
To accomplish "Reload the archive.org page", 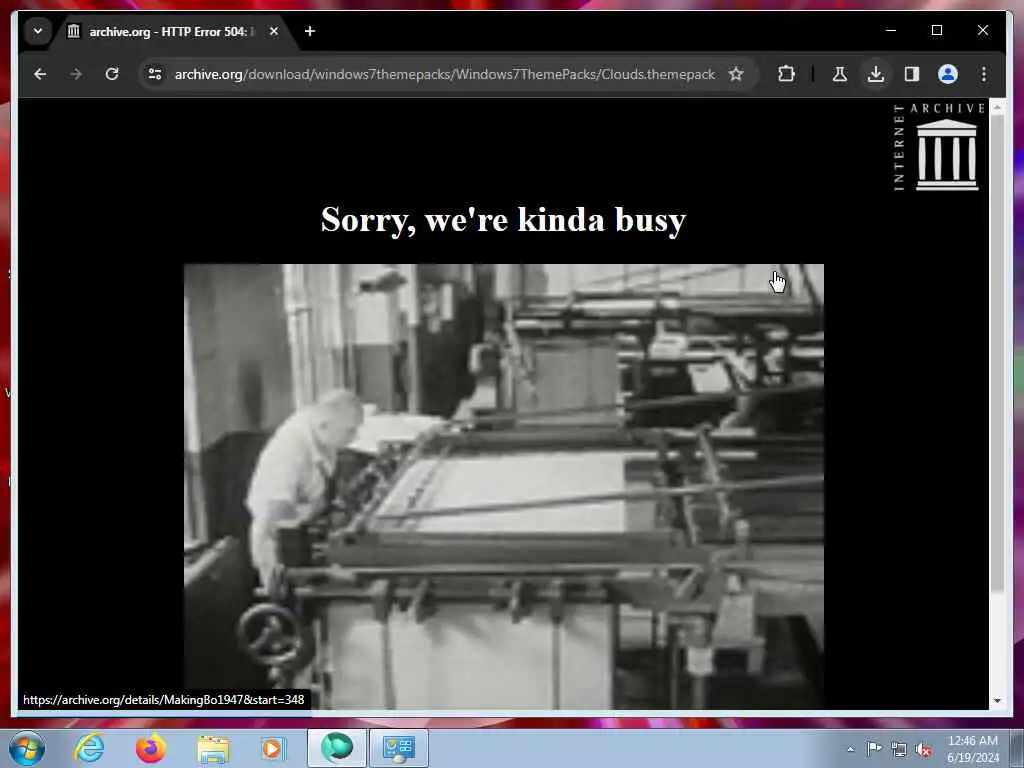I will click(x=112, y=74).
